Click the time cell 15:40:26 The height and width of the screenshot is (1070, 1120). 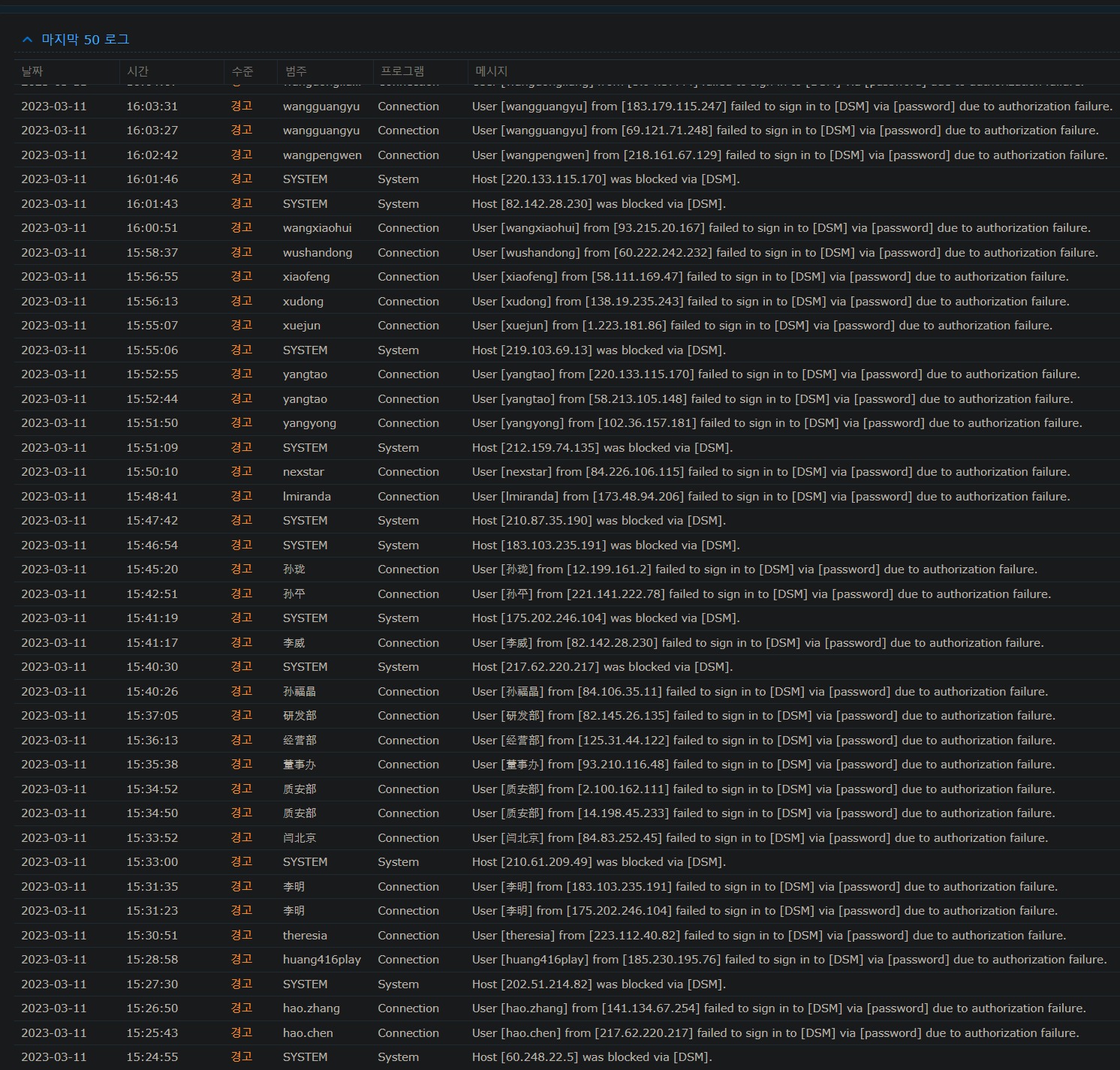tap(152, 692)
